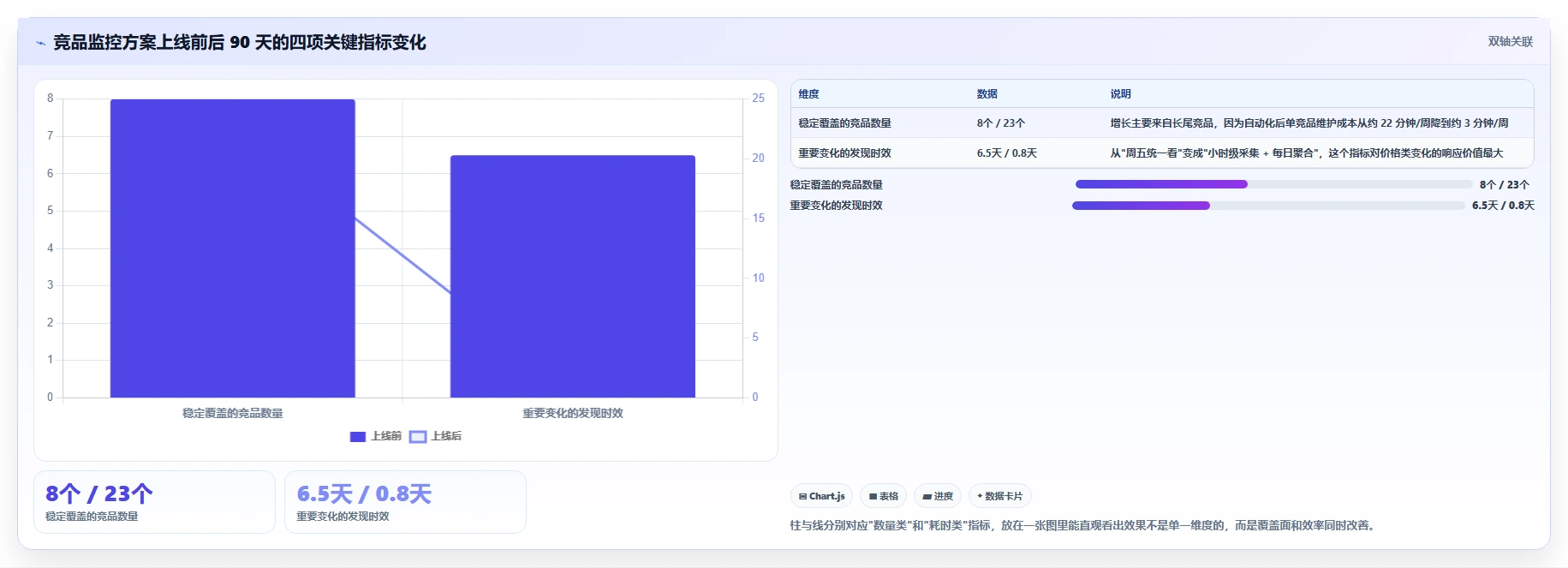Select the 表格 tag
The image size is (1568, 568).
(x=883, y=496)
